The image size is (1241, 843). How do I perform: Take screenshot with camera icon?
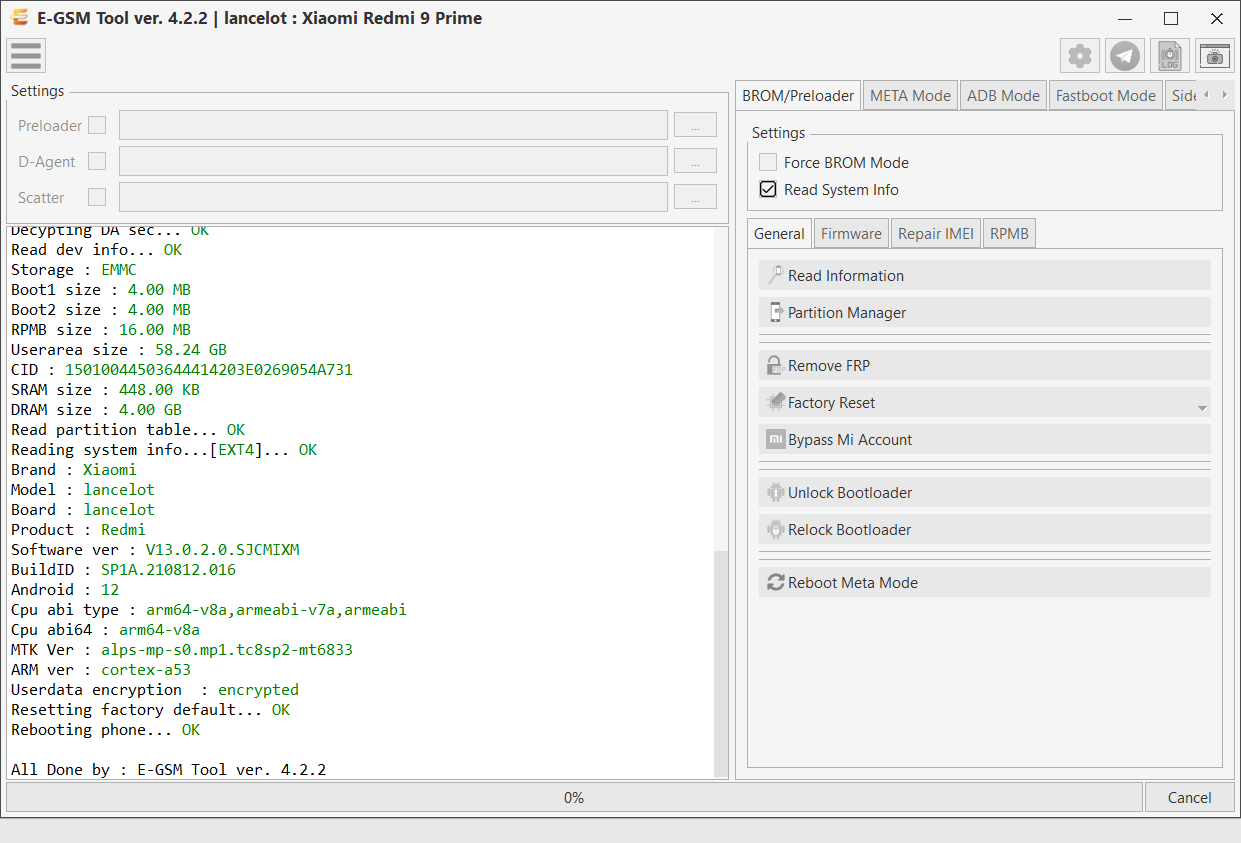(1215, 56)
